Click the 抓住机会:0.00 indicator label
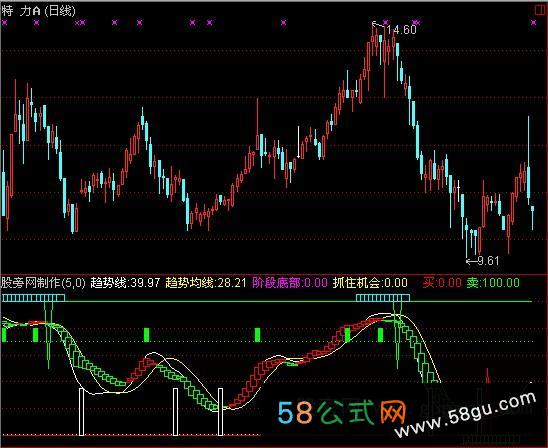Image resolution: width=548 pixels, height=448 pixels. point(370,283)
